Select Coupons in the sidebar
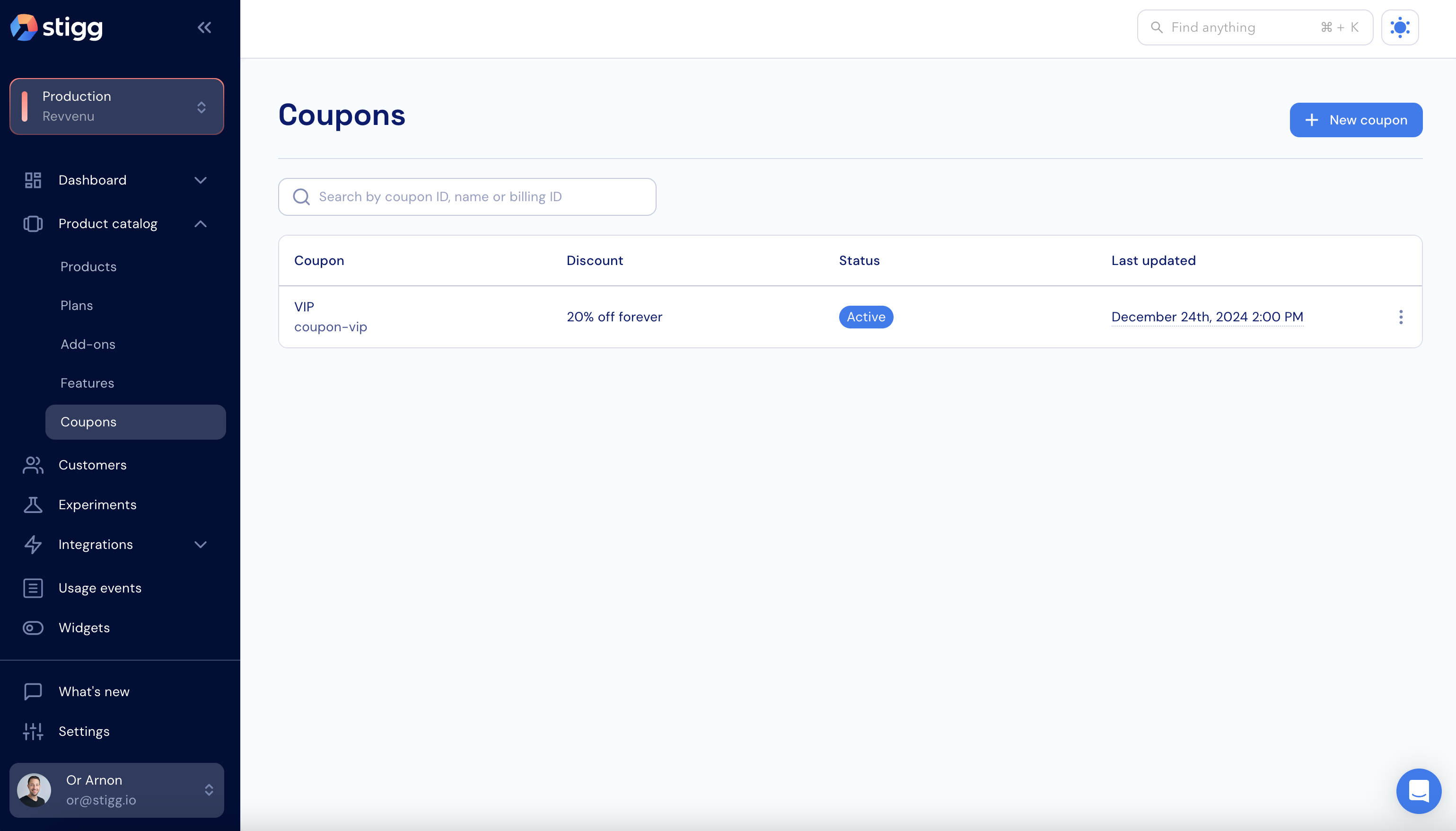Screen dimensions: 1456x831 [x=136, y=422]
